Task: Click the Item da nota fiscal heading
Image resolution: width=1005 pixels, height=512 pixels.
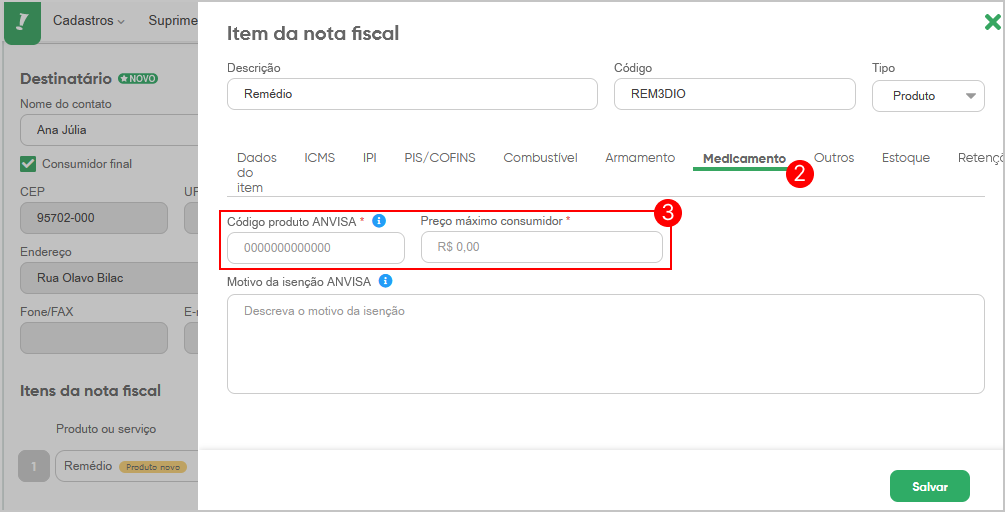Action: coord(313,33)
